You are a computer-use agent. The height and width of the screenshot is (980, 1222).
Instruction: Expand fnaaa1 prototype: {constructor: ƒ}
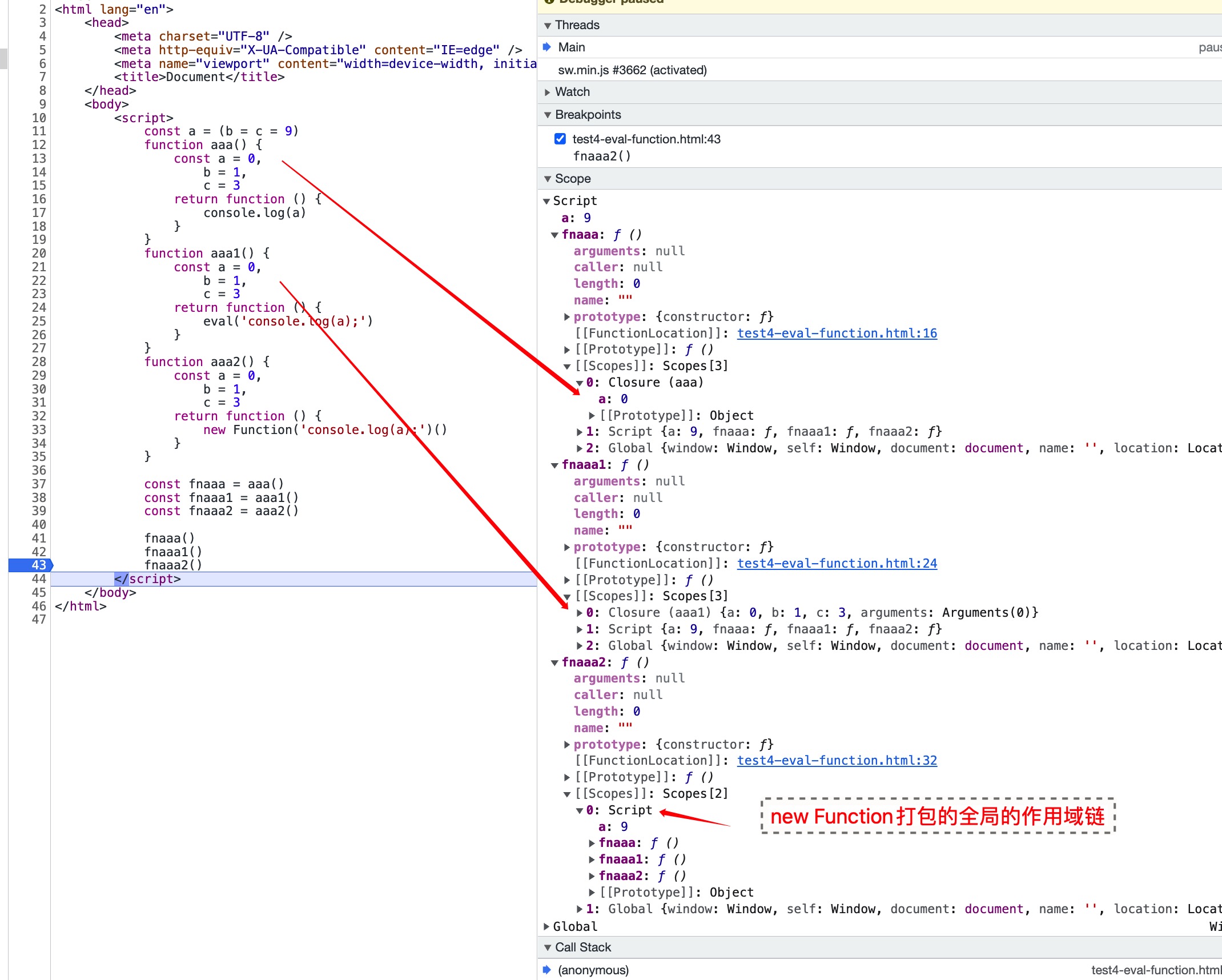[x=567, y=547]
